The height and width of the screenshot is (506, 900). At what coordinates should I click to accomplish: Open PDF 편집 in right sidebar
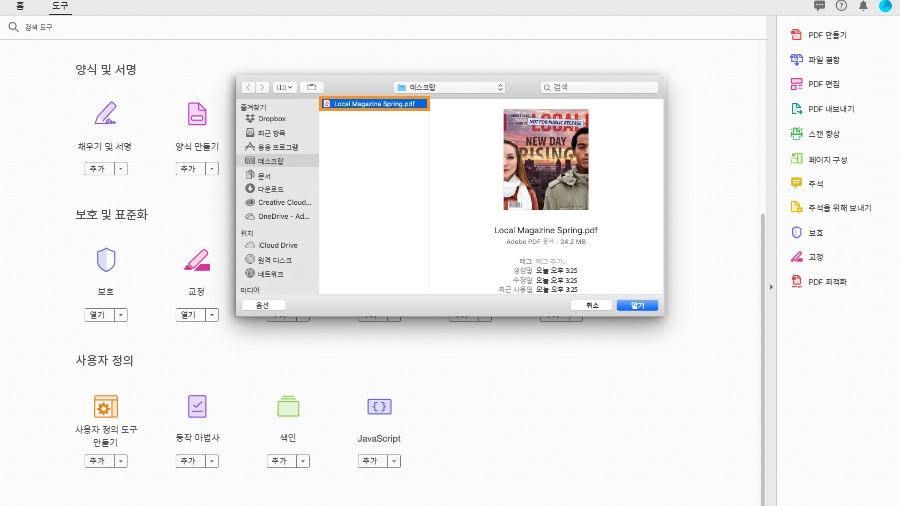(815, 84)
